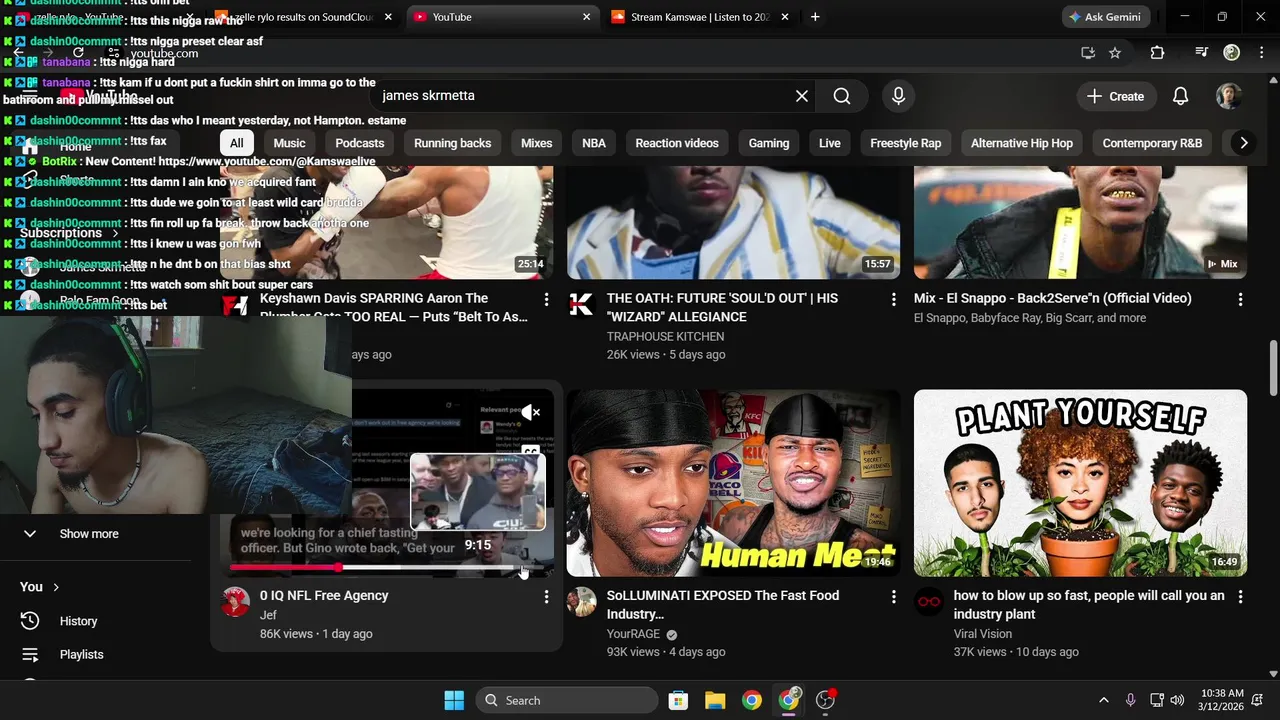Toggle captions on the hover preview

pos(531,452)
